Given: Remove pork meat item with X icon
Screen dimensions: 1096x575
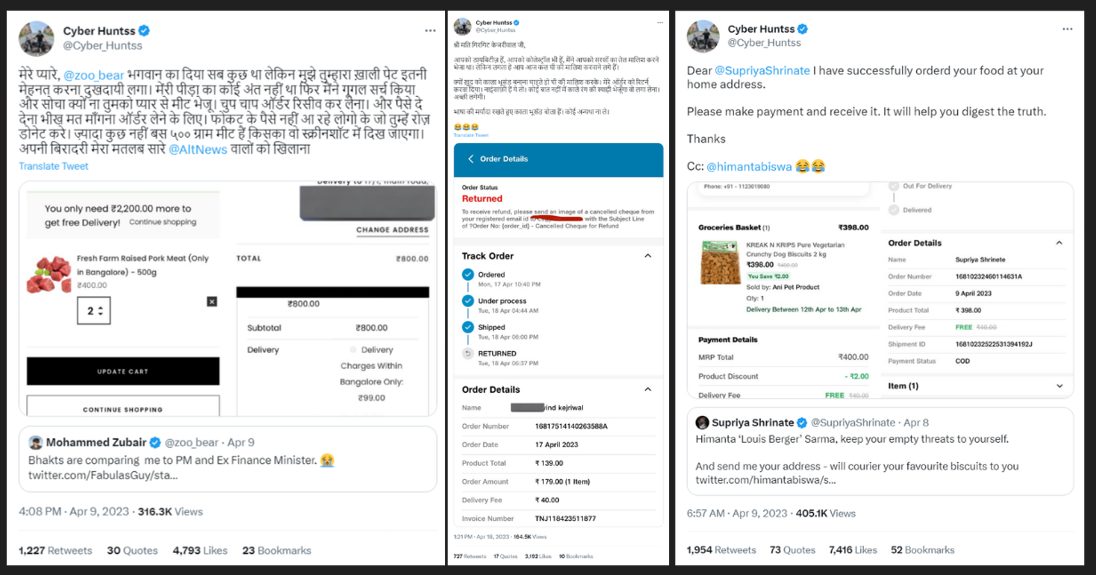Looking at the screenshot, I should pyautogui.click(x=212, y=302).
